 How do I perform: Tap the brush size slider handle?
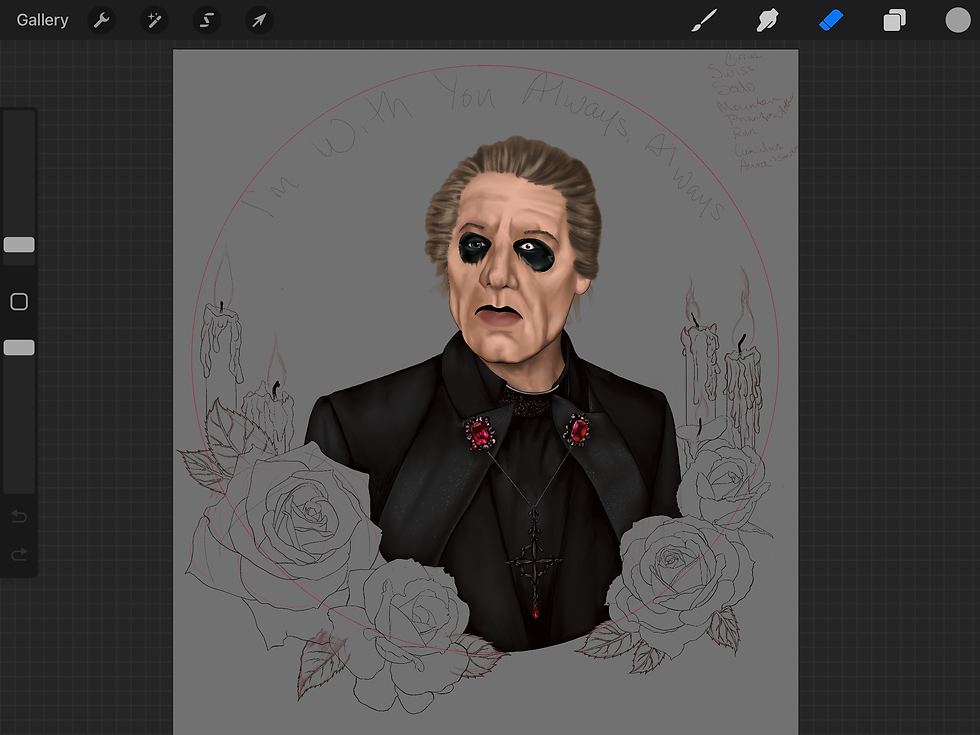(x=19, y=244)
